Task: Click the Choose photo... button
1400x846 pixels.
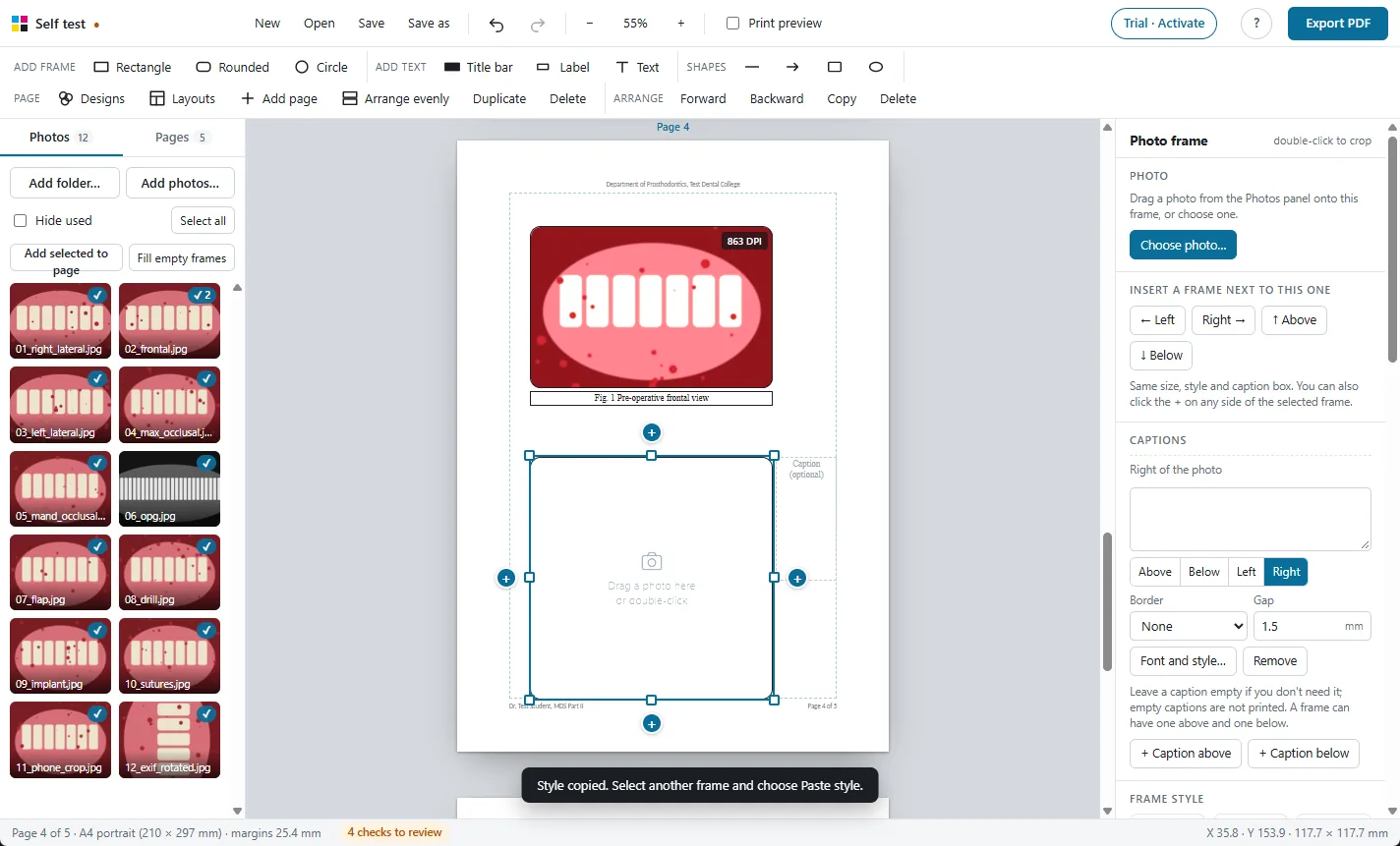Action: pos(1183,245)
